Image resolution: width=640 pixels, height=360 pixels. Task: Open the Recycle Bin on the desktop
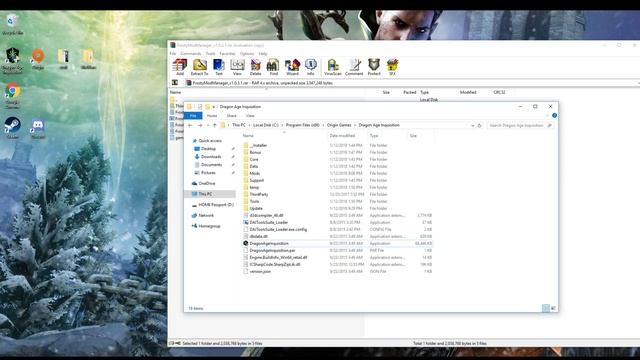point(12,24)
